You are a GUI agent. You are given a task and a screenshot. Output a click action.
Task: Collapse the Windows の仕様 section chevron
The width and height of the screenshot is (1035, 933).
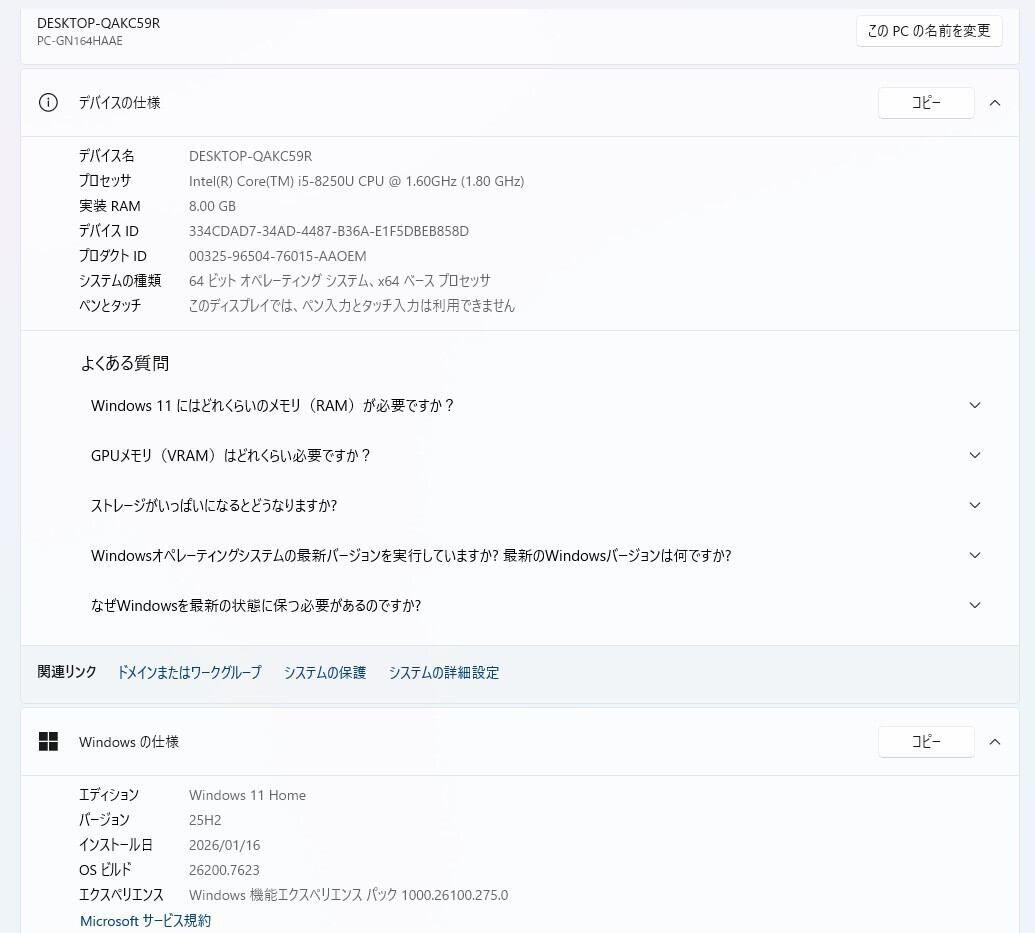coord(995,742)
